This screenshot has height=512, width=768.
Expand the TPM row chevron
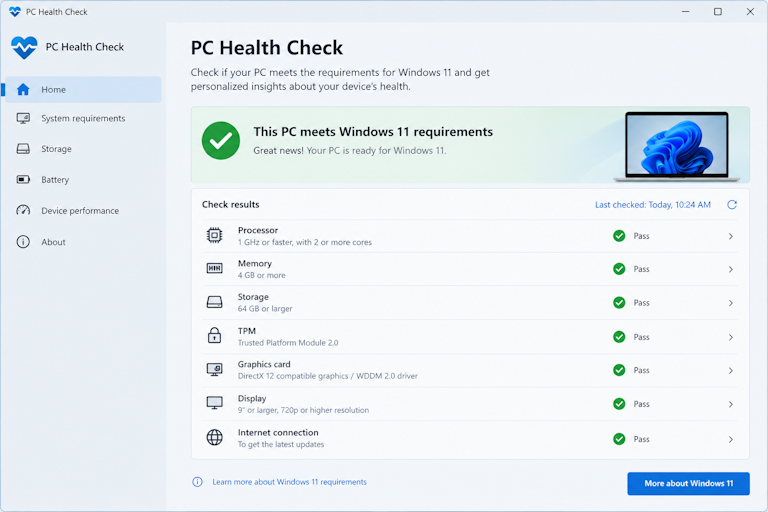pyautogui.click(x=730, y=337)
